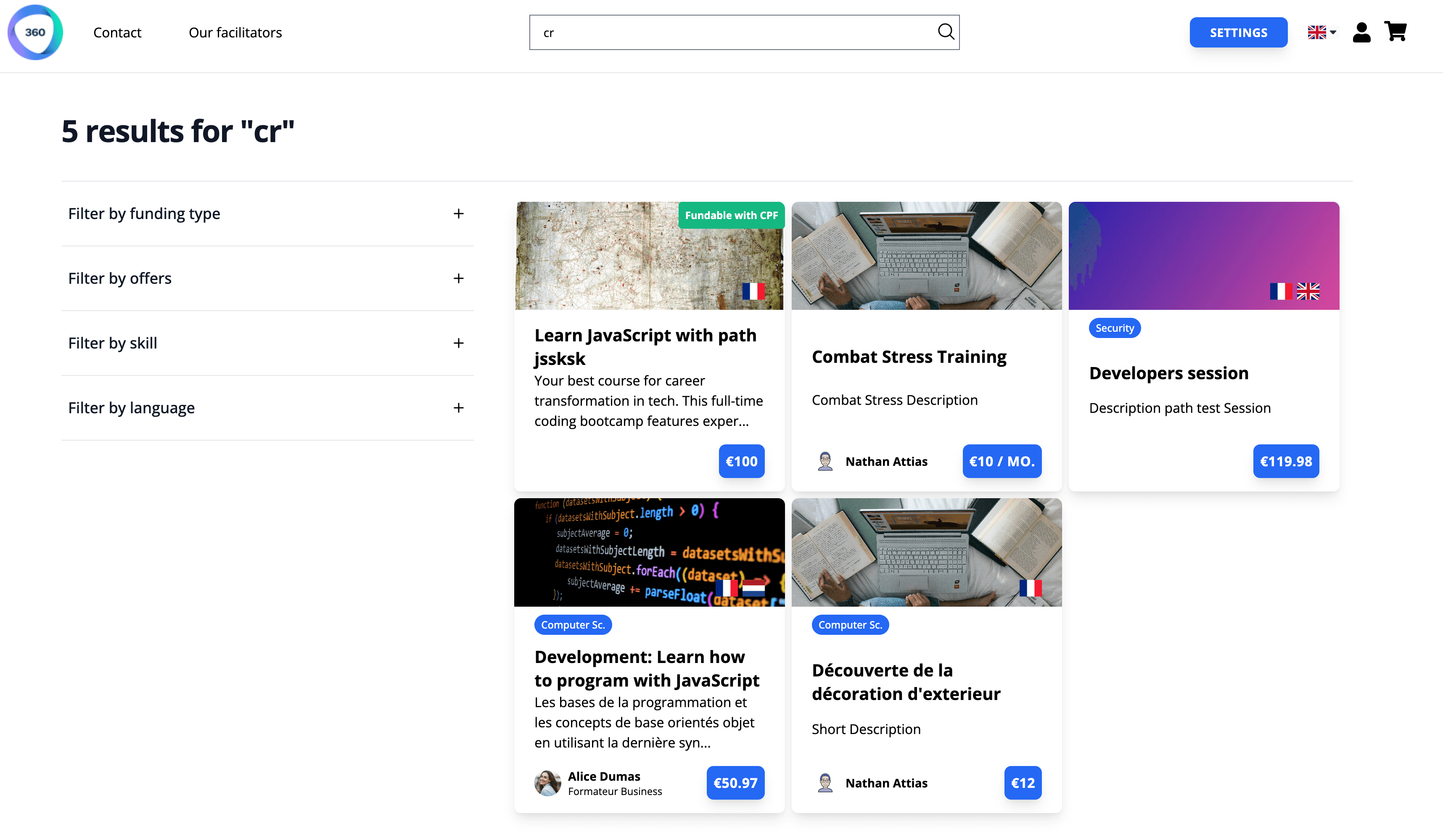The image size is (1443, 840).
Task: Click the 'Fundable with CPF' badge
Action: 731,215
